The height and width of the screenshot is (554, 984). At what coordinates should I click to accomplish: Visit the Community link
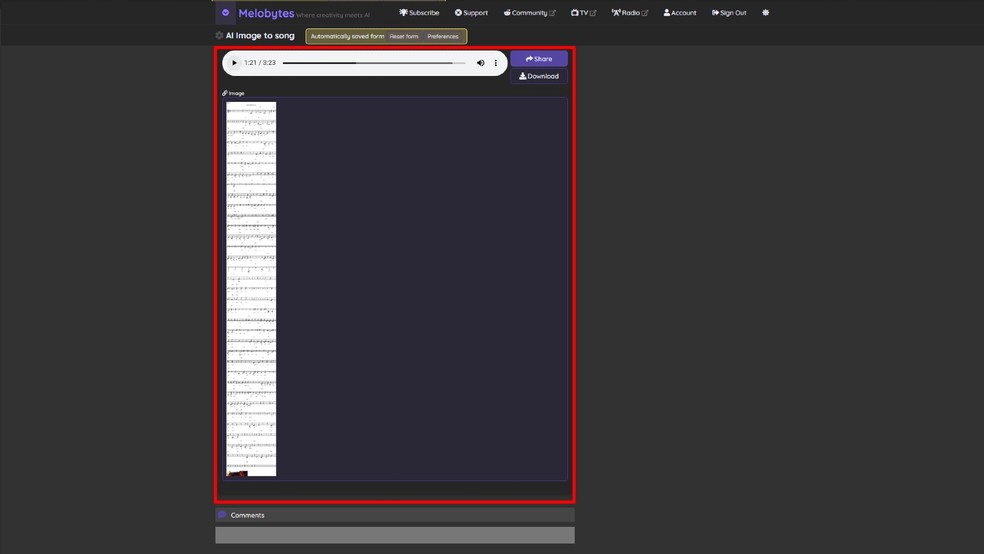pos(530,13)
